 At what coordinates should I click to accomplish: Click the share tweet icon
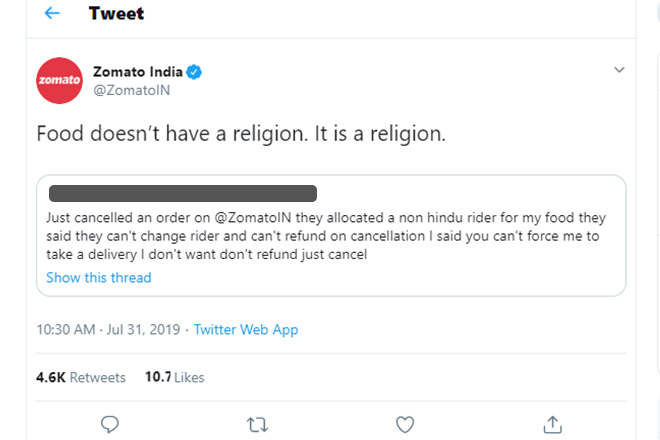point(551,424)
